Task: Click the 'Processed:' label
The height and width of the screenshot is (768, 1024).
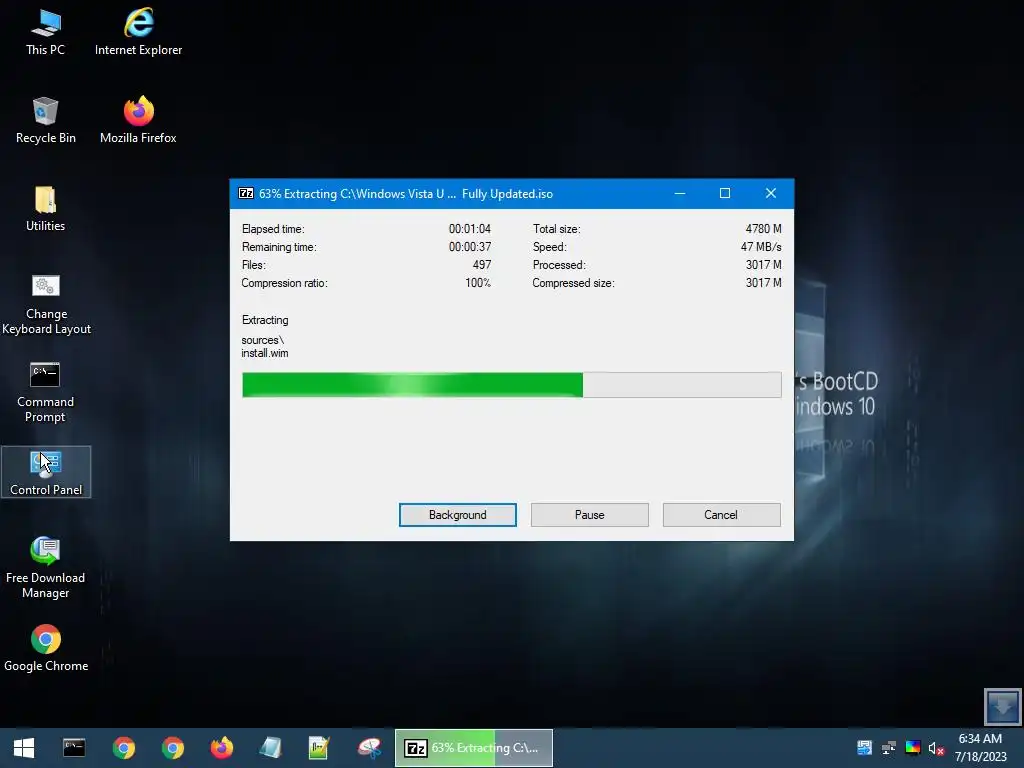Action: pos(559,264)
